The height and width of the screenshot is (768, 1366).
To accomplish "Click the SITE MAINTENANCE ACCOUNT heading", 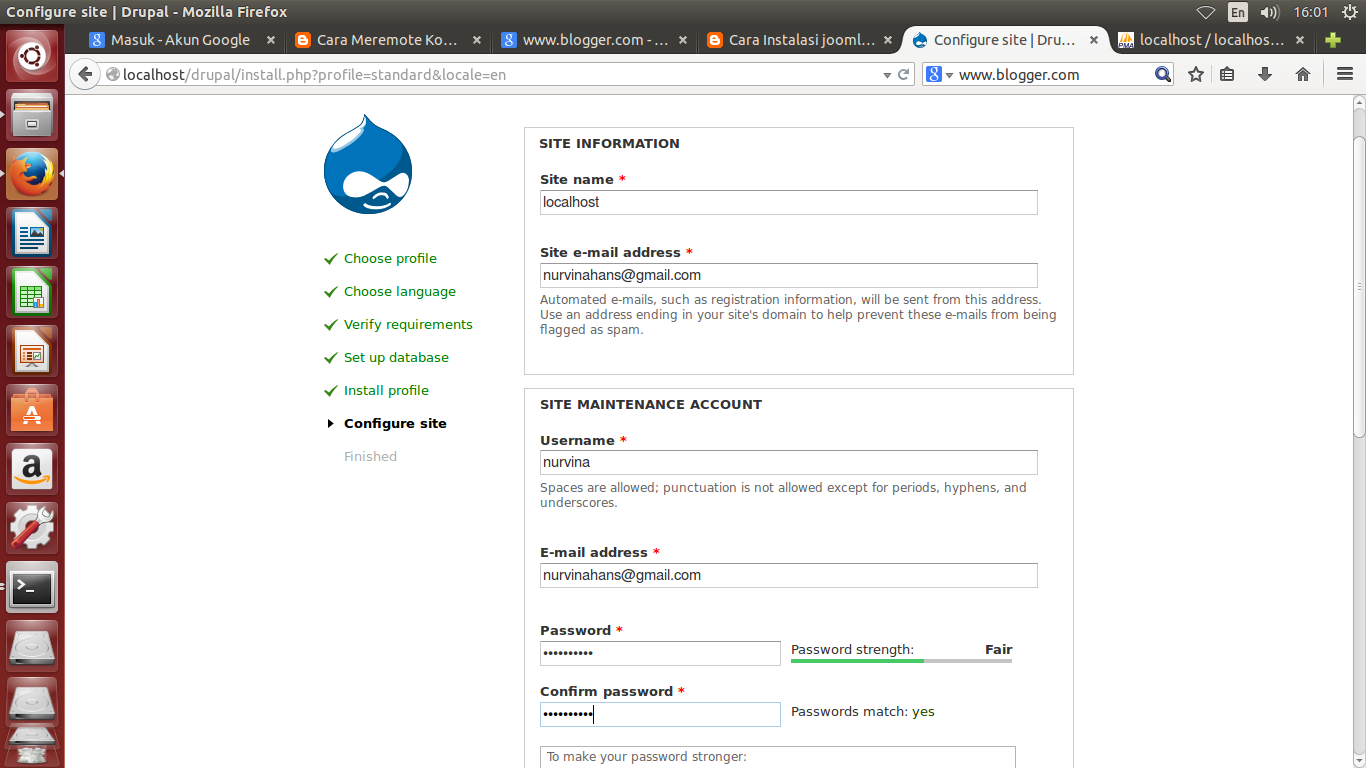I will click(x=651, y=404).
